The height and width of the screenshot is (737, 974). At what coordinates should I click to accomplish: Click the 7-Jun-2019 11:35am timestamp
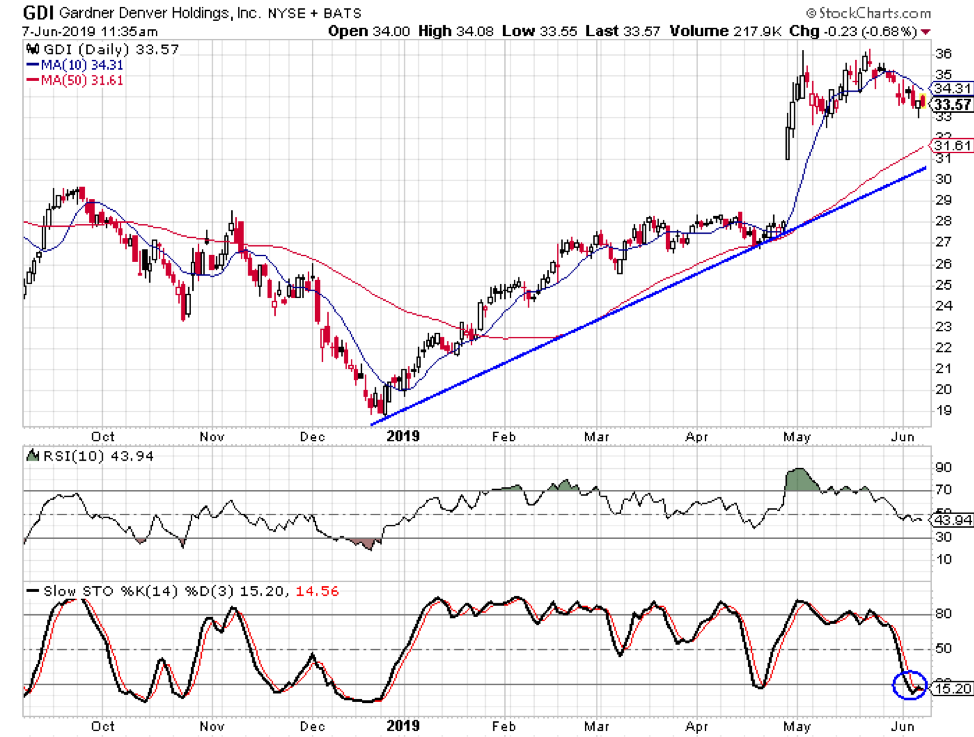[90, 31]
